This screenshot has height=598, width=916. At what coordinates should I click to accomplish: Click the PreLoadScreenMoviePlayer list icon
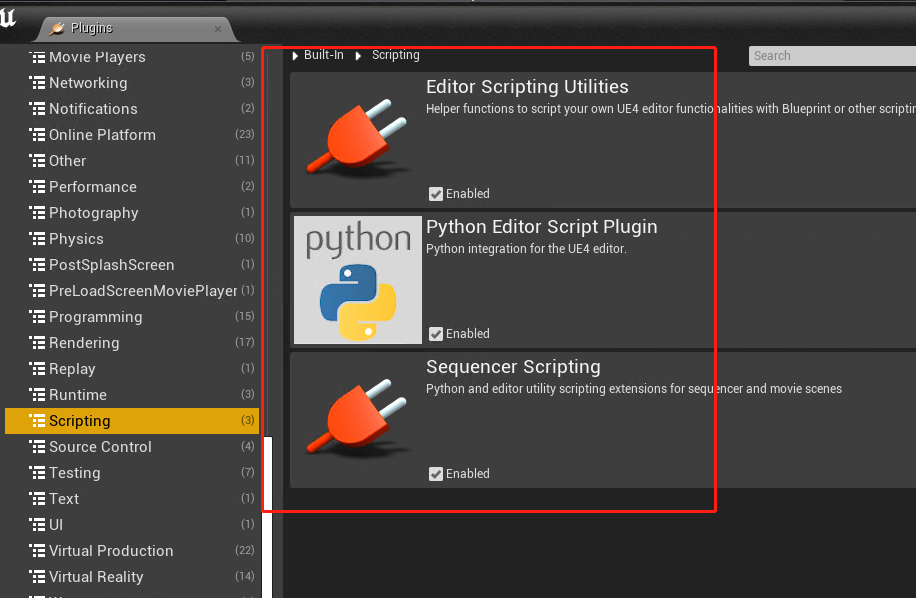click(37, 291)
